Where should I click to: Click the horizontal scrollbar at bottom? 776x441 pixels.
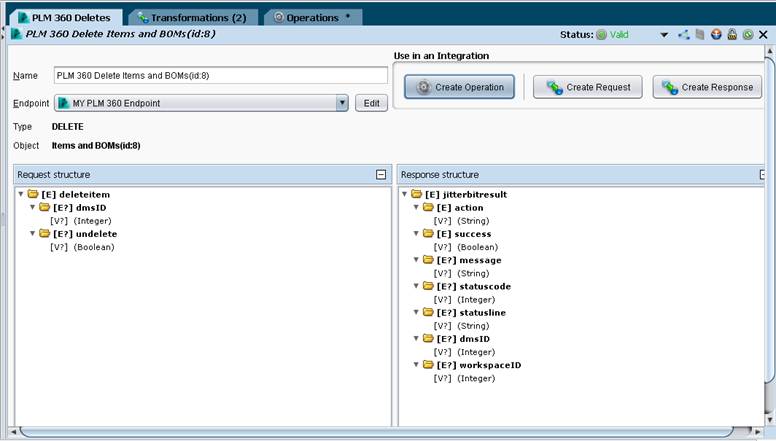click(x=376, y=432)
